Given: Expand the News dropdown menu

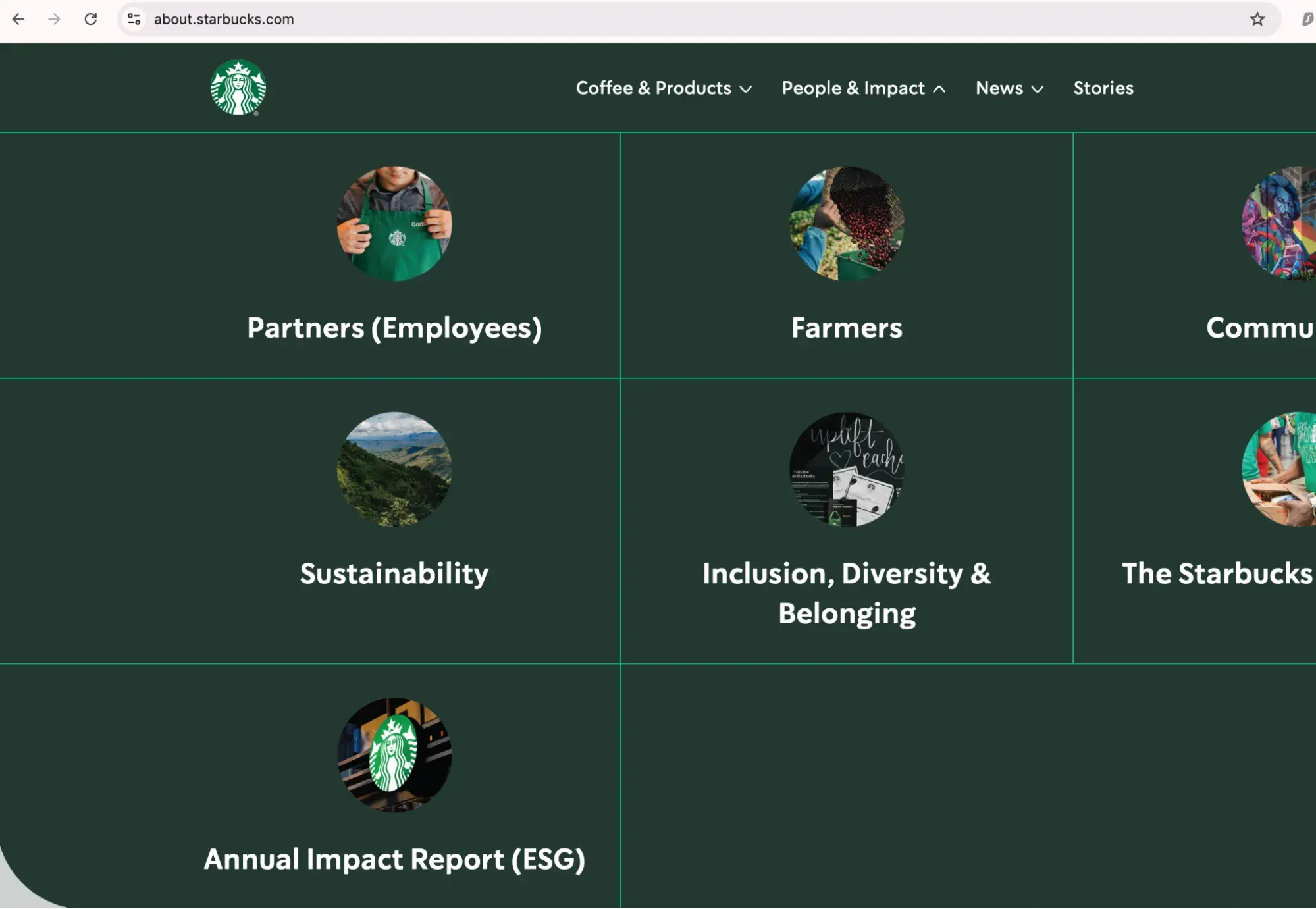Looking at the screenshot, I should 1009,88.
